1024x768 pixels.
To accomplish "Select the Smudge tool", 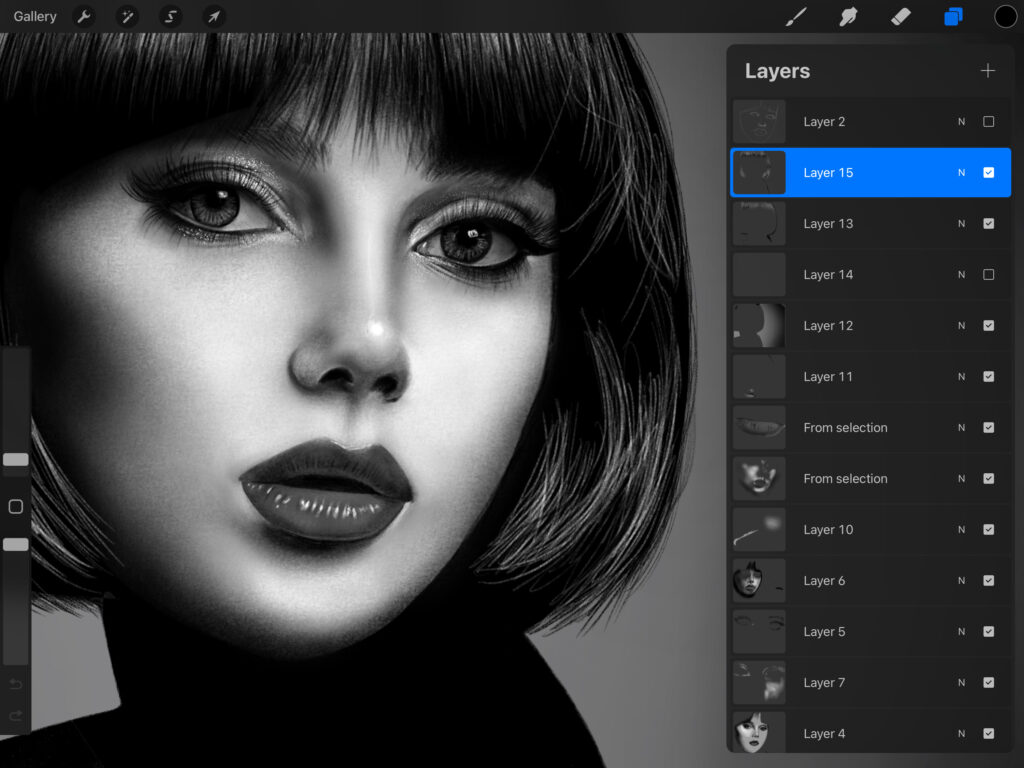I will pyautogui.click(x=848, y=16).
